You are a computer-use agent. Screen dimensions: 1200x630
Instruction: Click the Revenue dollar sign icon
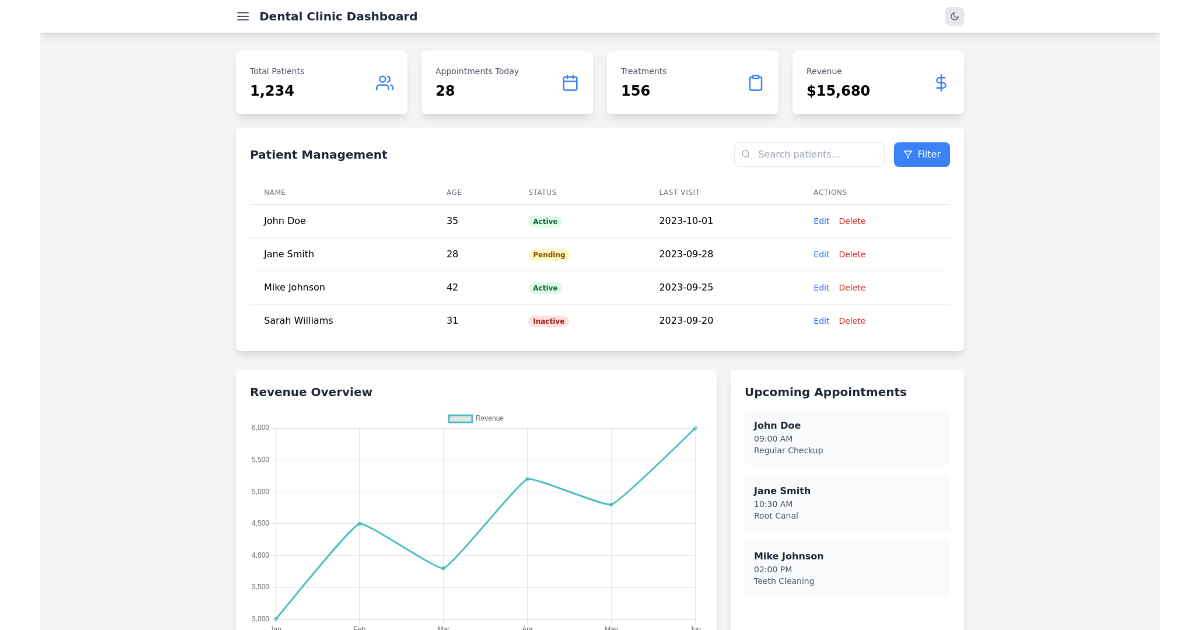coord(940,83)
